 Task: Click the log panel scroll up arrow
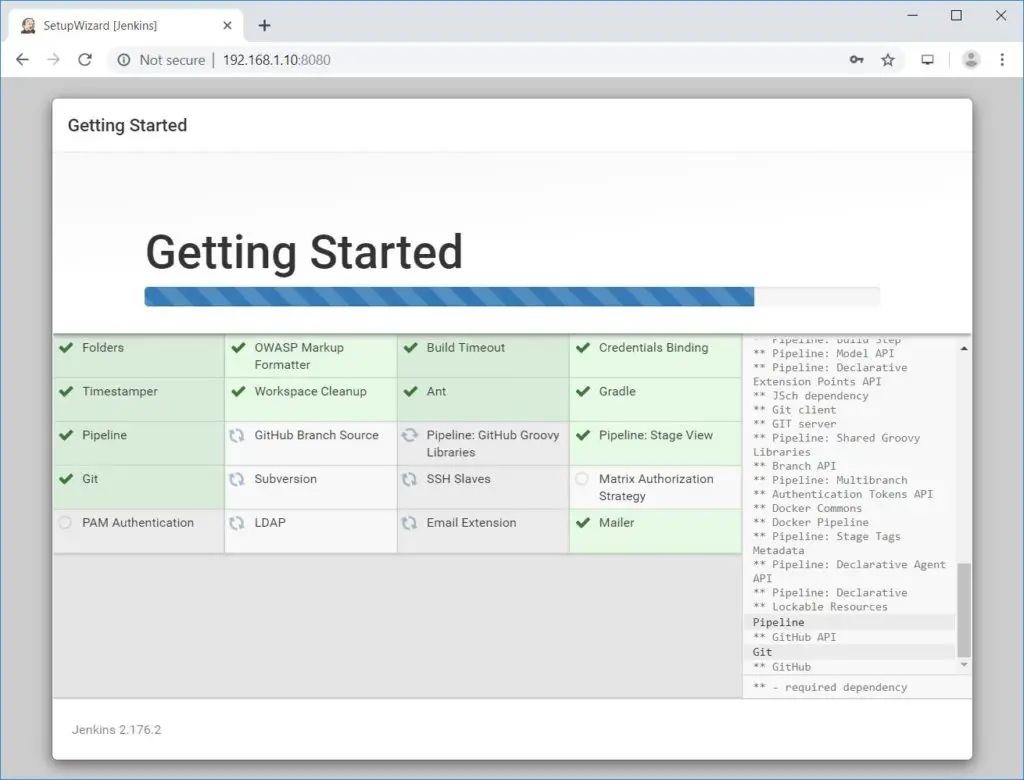pyautogui.click(x=964, y=349)
